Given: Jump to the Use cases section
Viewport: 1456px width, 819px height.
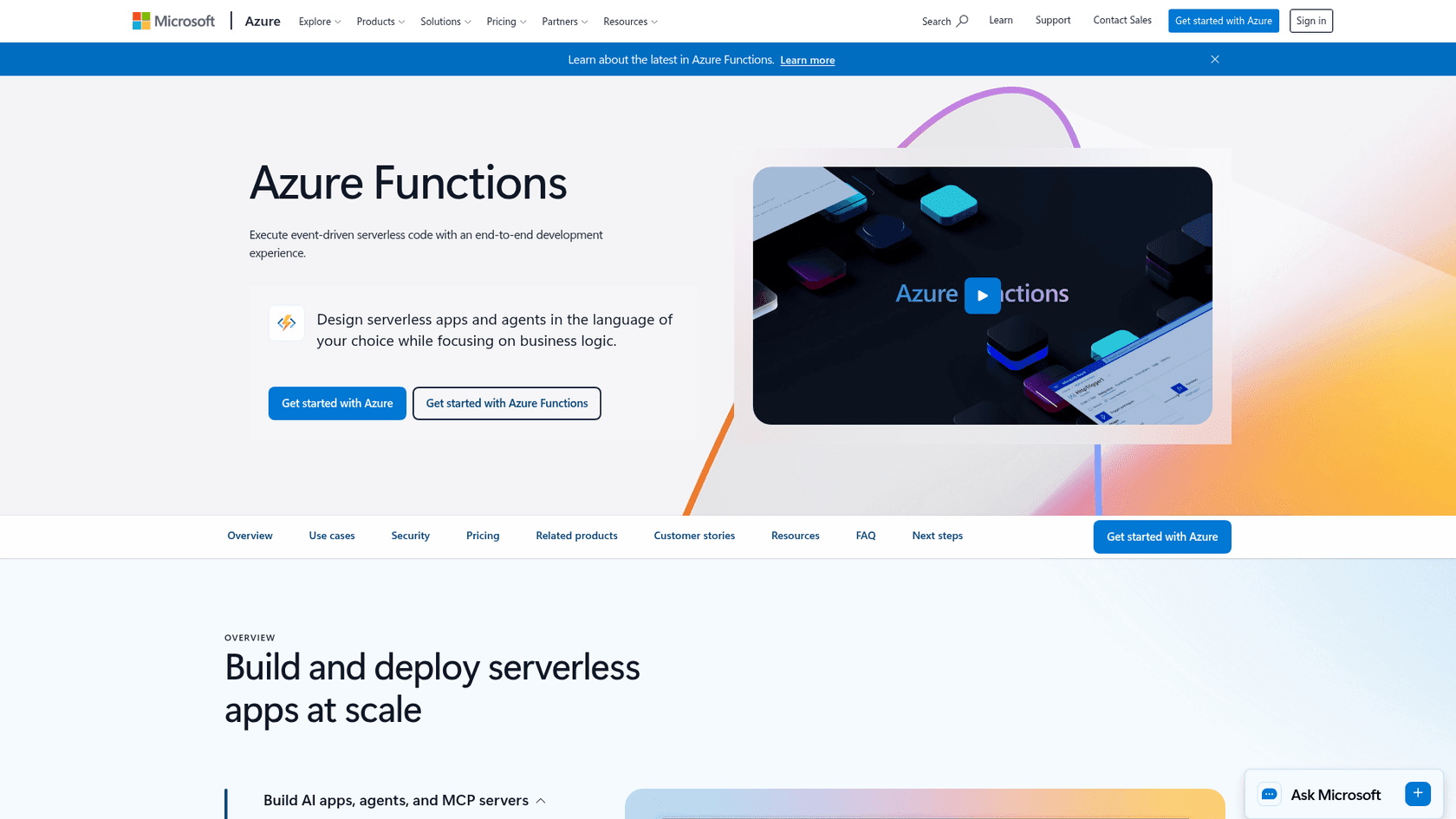Looking at the screenshot, I should [x=332, y=536].
